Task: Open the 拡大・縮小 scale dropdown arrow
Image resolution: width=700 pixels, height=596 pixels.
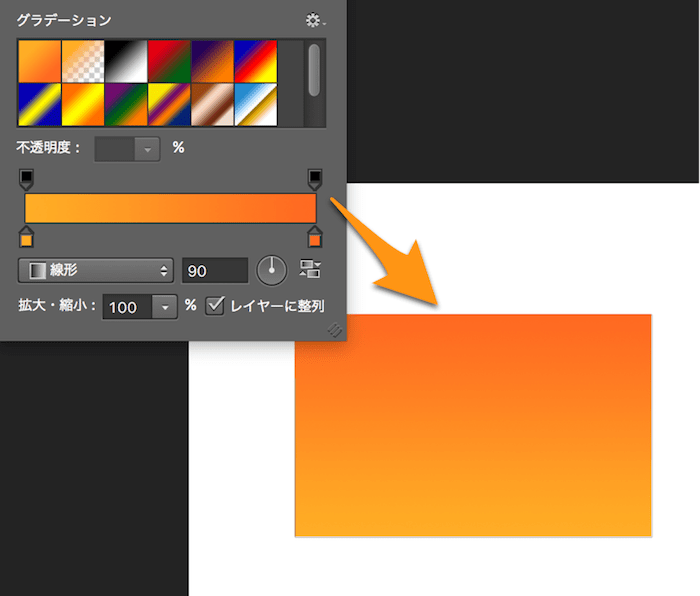Action: click(165, 307)
